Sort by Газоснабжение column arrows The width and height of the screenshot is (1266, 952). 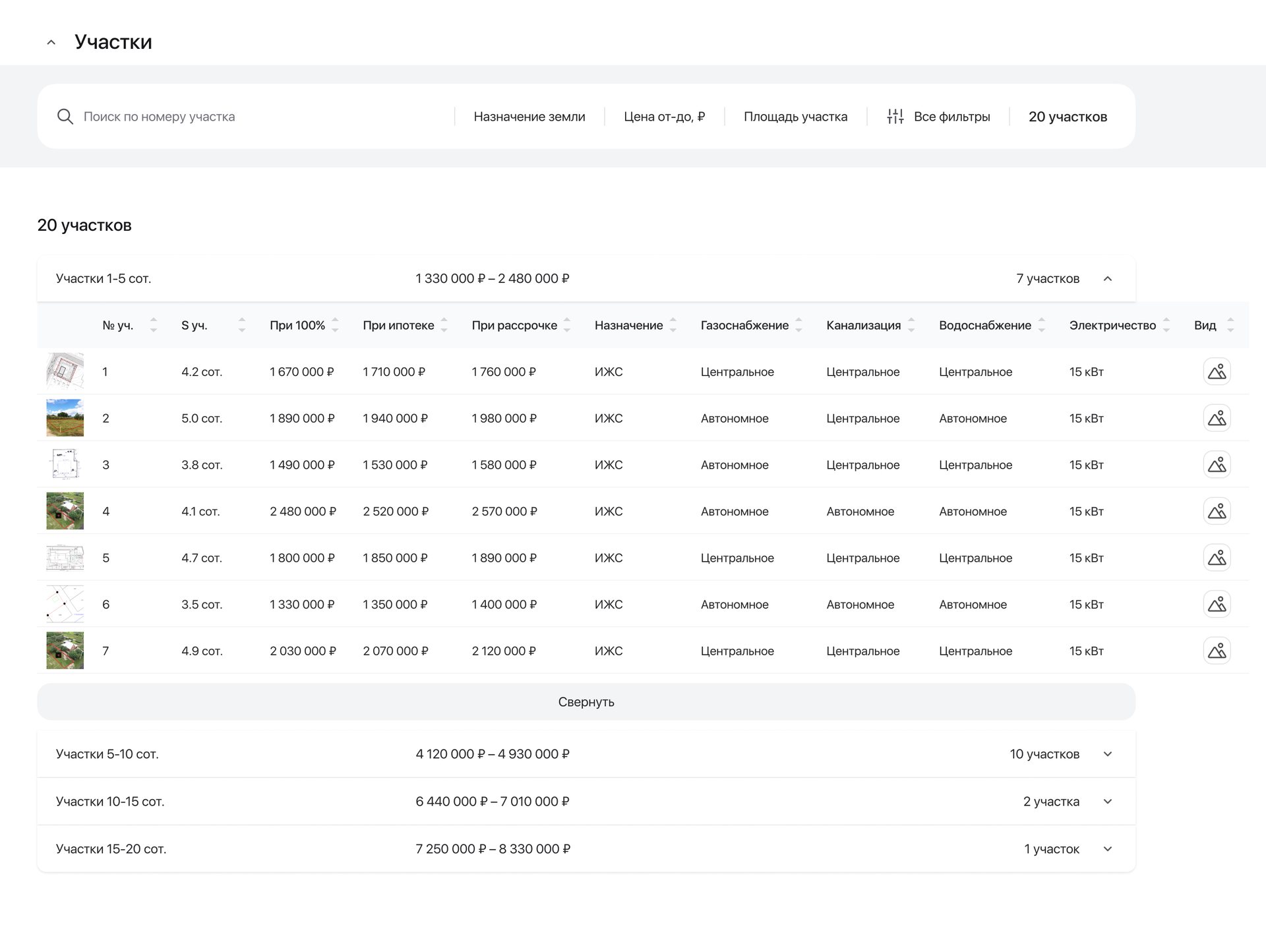(799, 325)
